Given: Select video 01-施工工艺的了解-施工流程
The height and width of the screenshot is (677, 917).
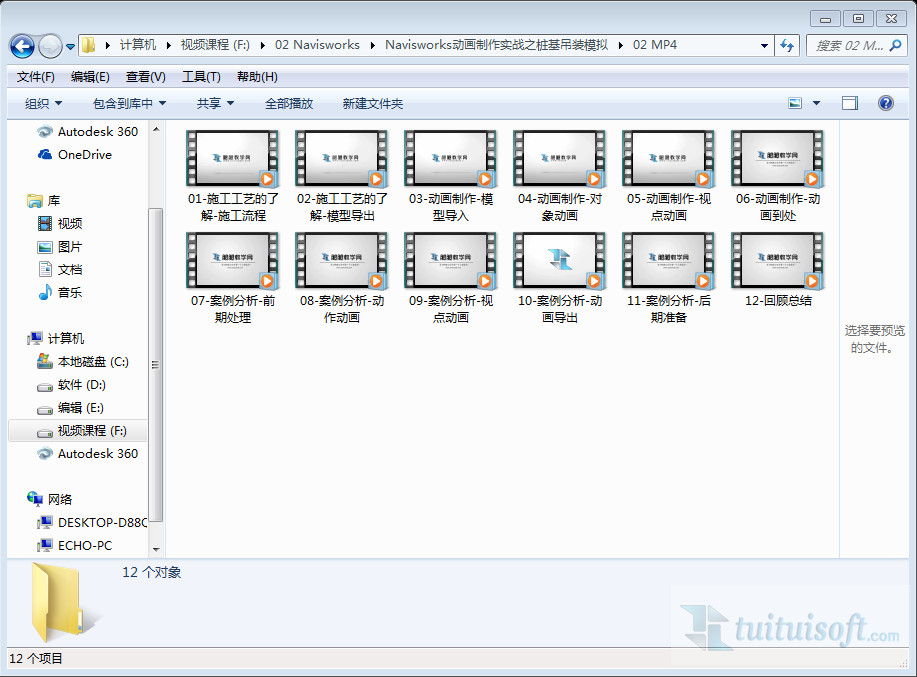Looking at the screenshot, I should click(233, 177).
